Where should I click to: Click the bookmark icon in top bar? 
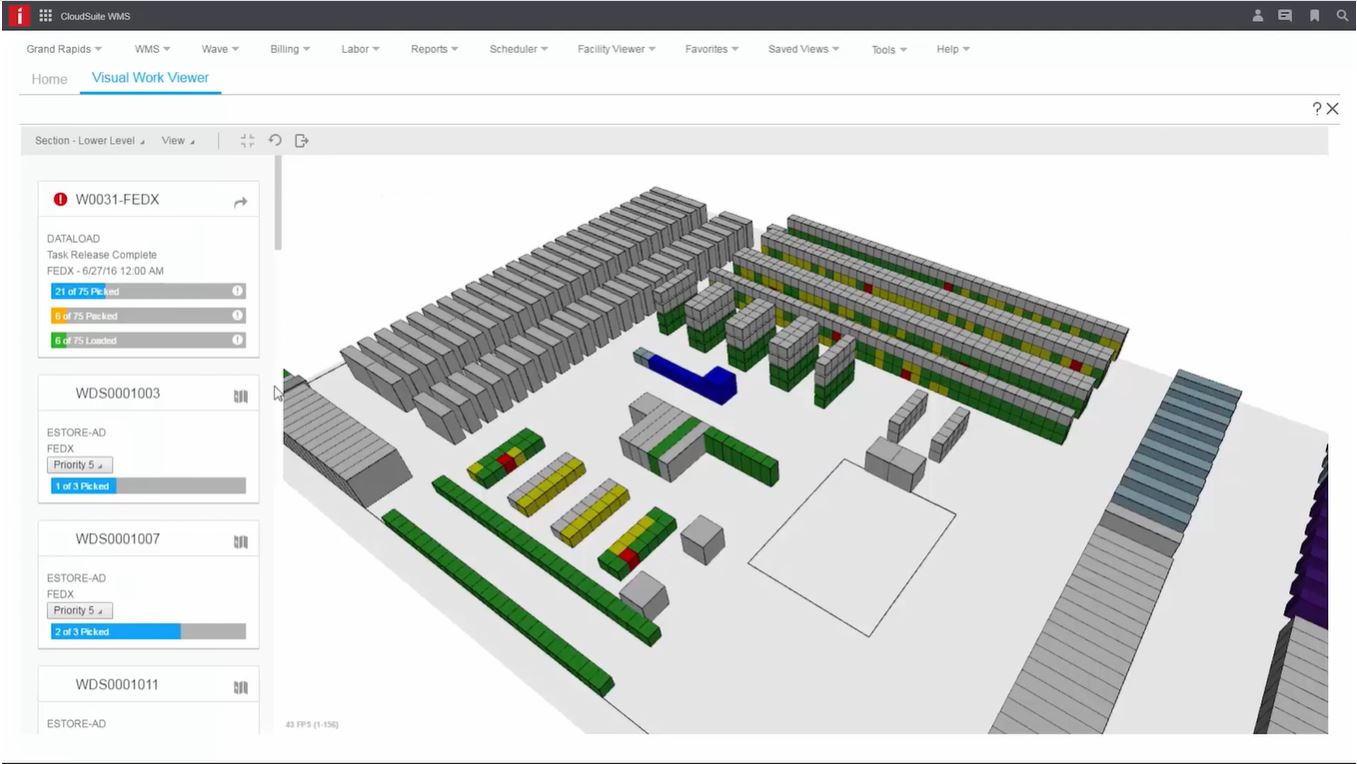[1314, 15]
